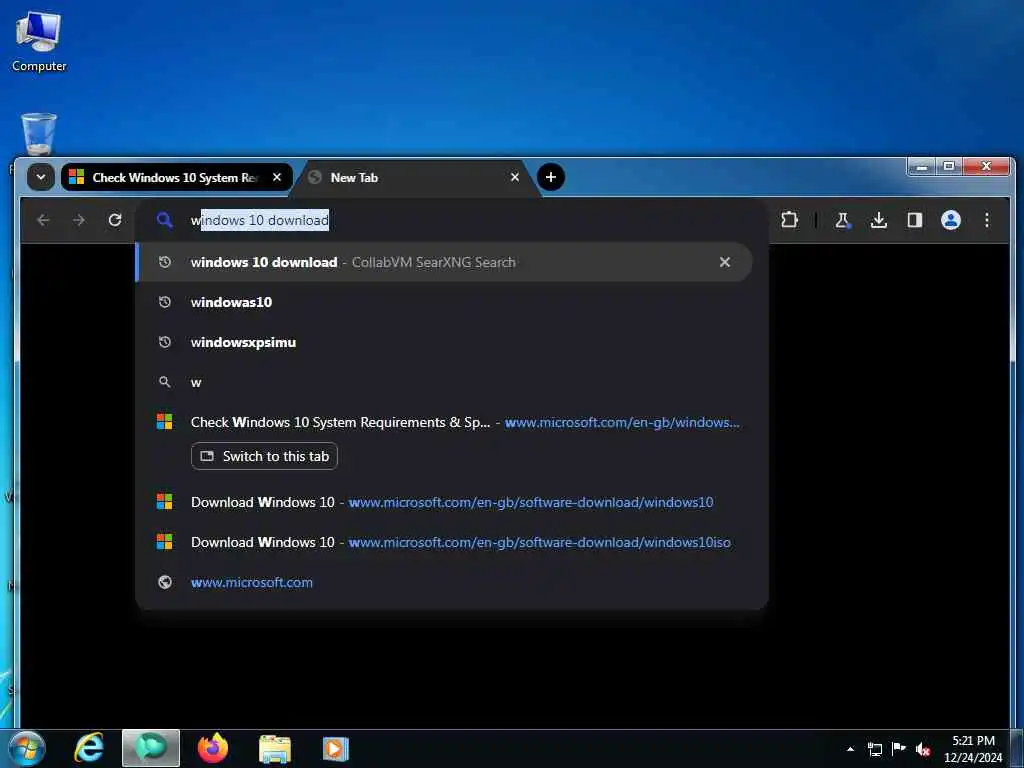Screen dimensions: 1024x768
Task: Click Microsoft logo beside windows10iso suggestion
Action: click(x=165, y=542)
